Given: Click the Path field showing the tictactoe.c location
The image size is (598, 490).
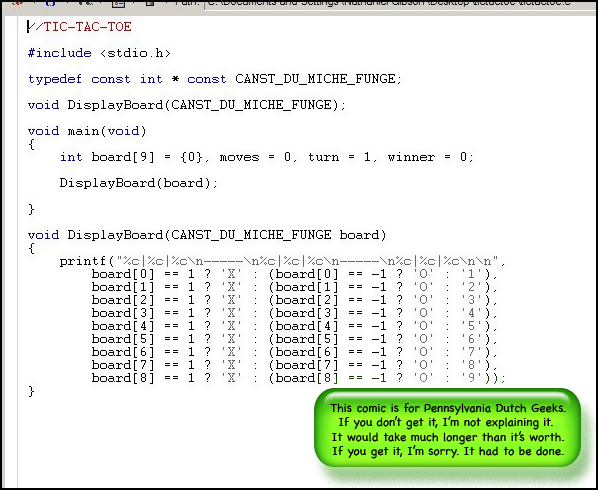Looking at the screenshot, I should point(400,3).
